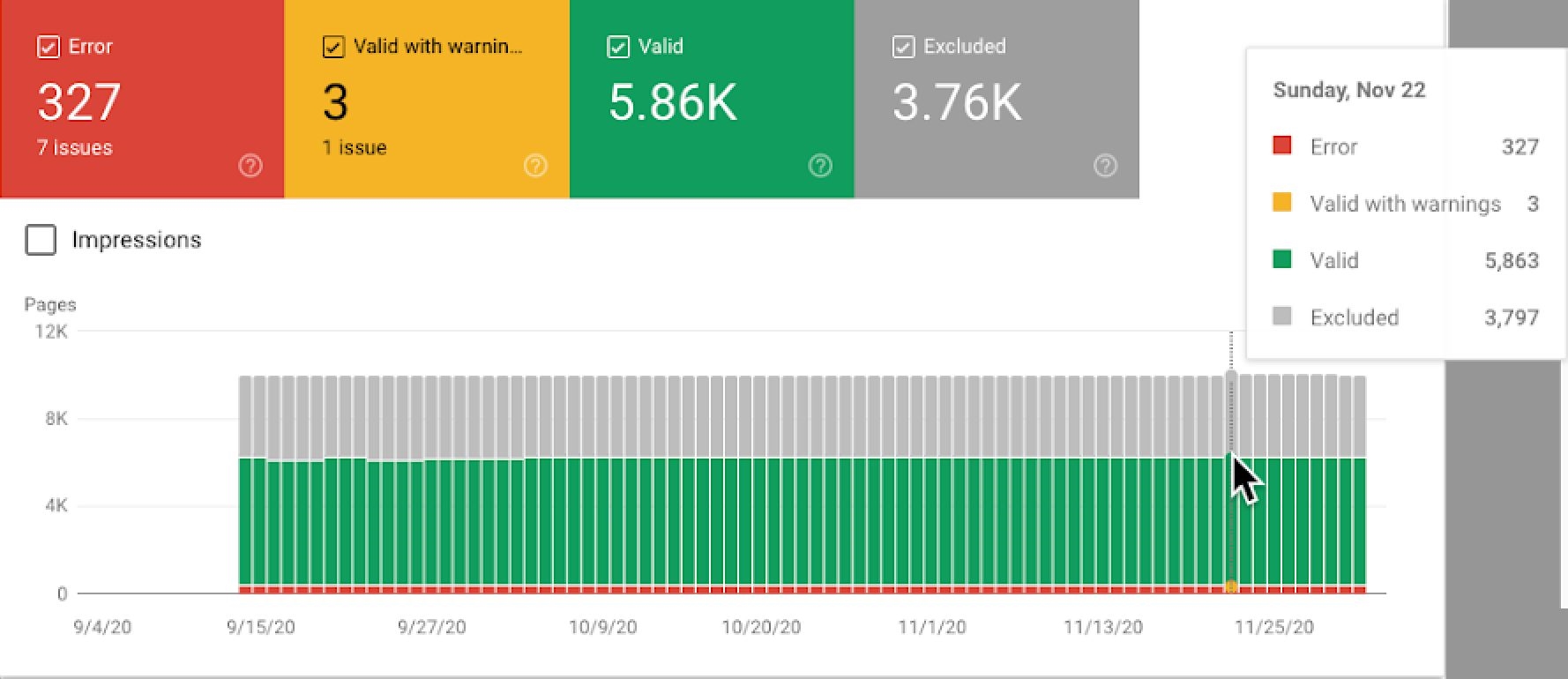Click the help icon on Valid card
The image size is (1568, 679).
820,166
